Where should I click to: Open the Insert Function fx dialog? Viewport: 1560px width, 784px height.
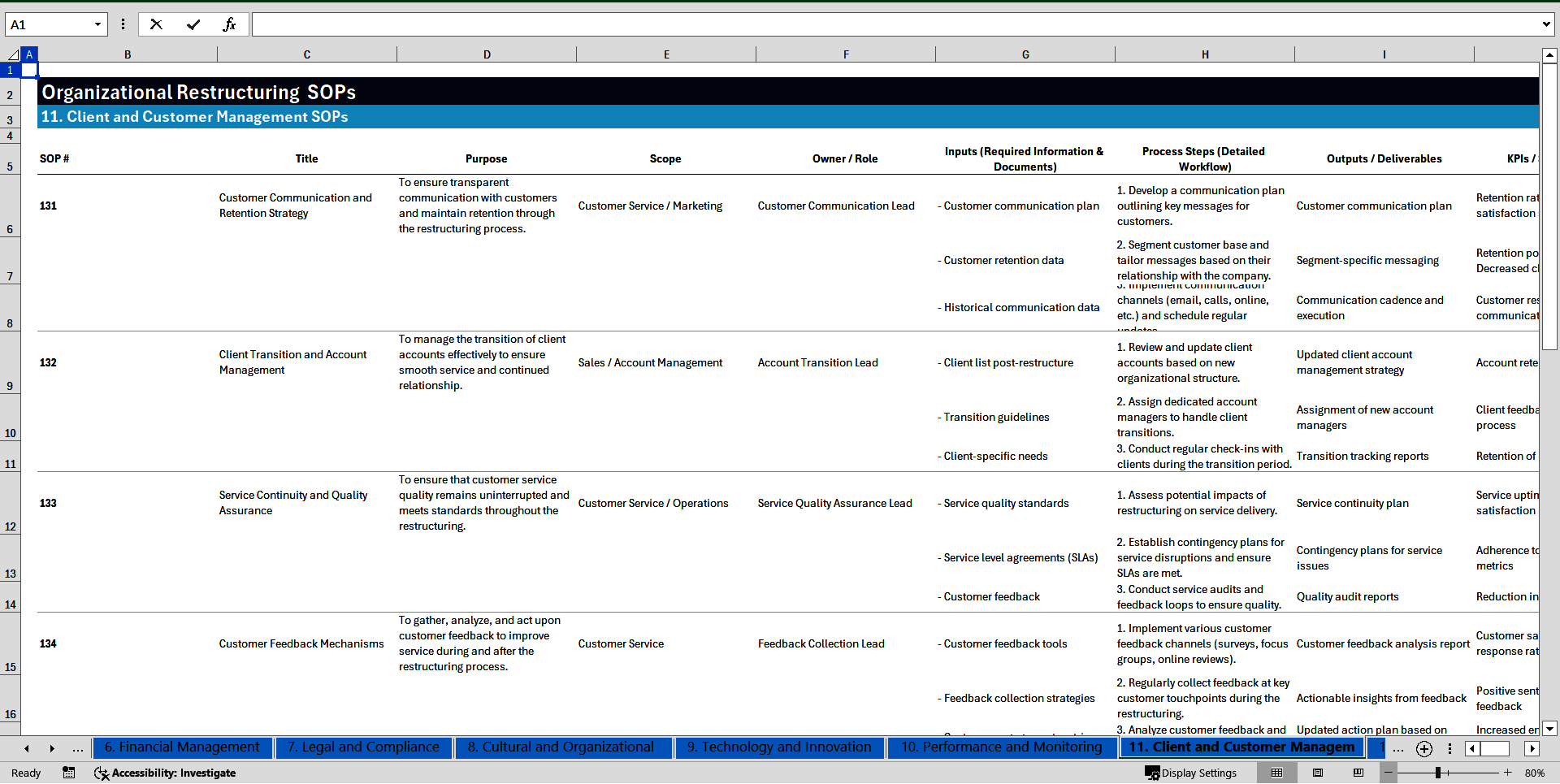tap(229, 24)
